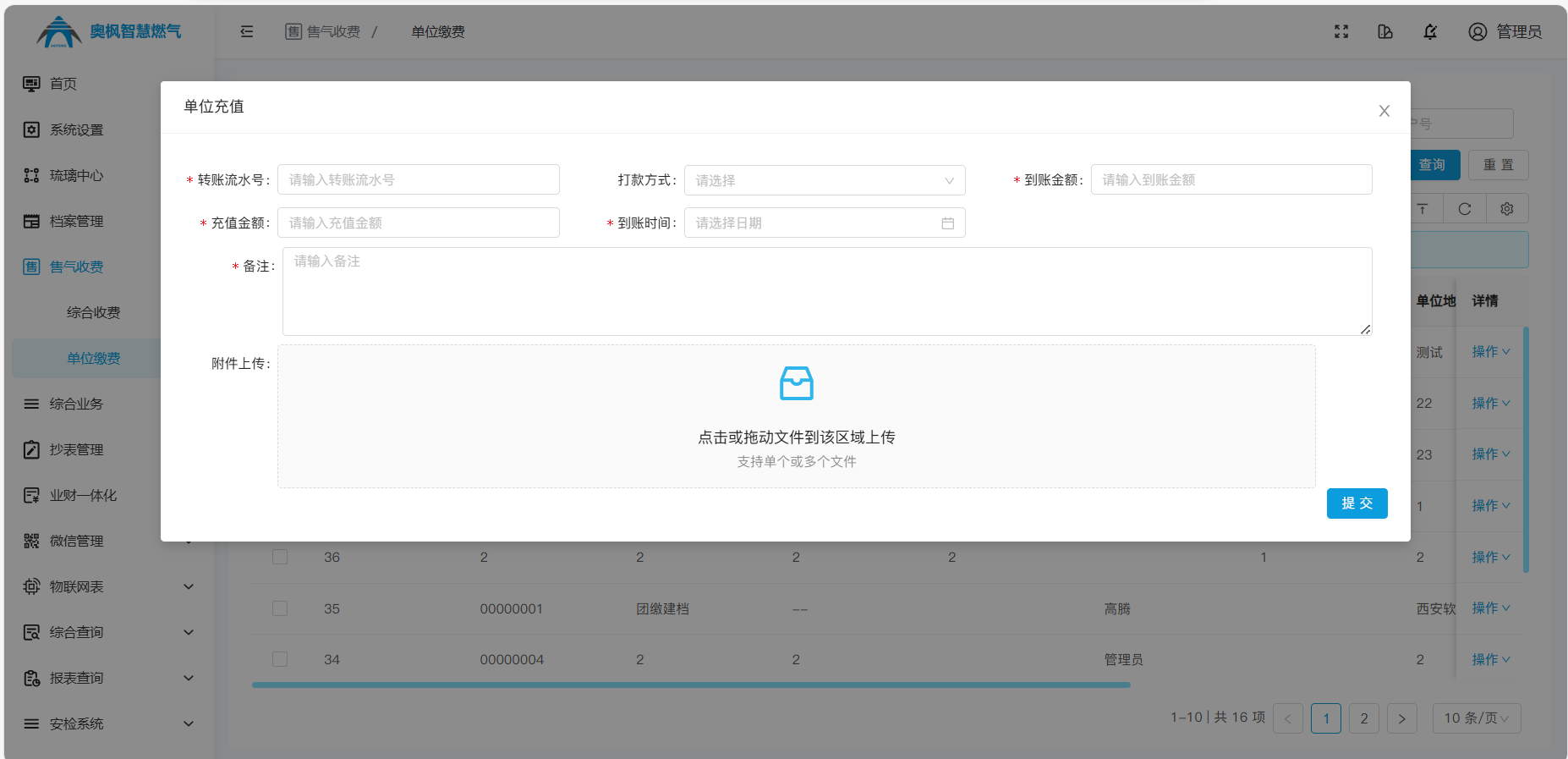1568x759 pixels.
Task: Click the 报表查询 sidebar icon
Action: click(31, 678)
